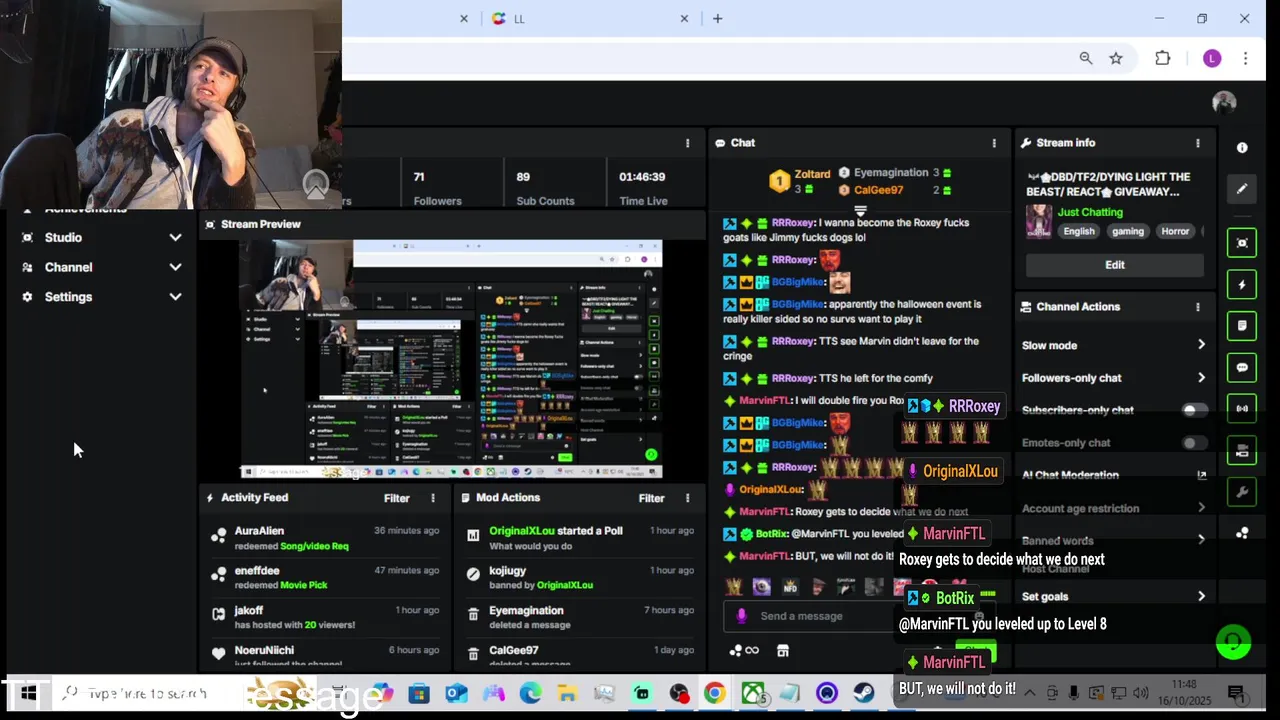Bookmark this page with star icon

pos(1116,59)
